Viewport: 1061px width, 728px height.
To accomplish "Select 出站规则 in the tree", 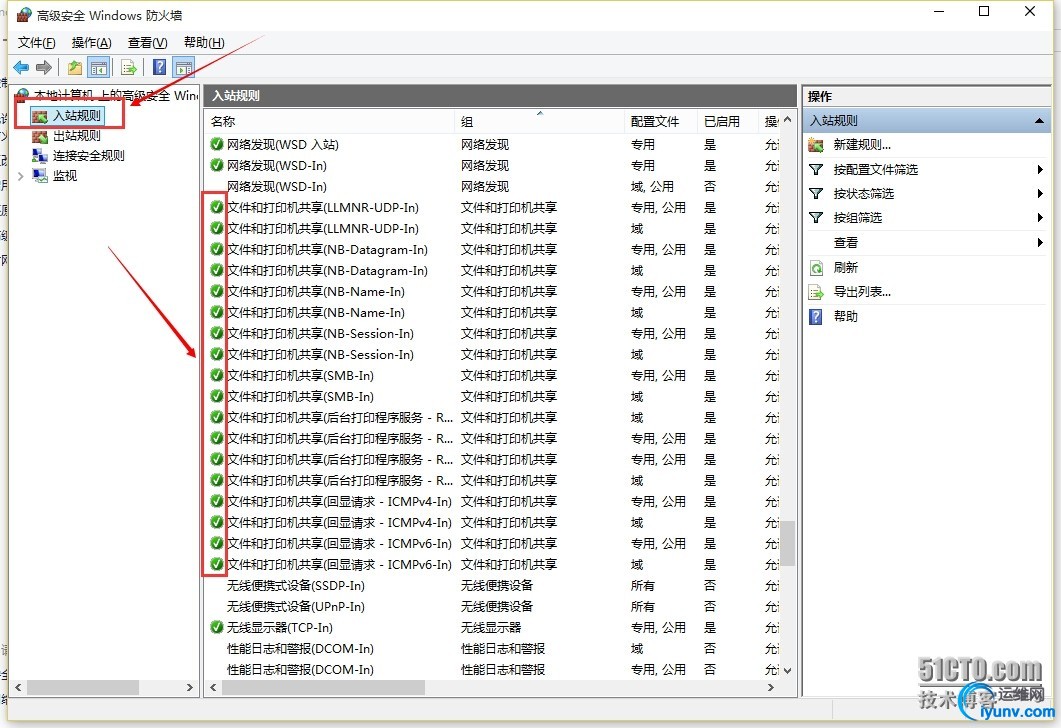I will [76, 135].
